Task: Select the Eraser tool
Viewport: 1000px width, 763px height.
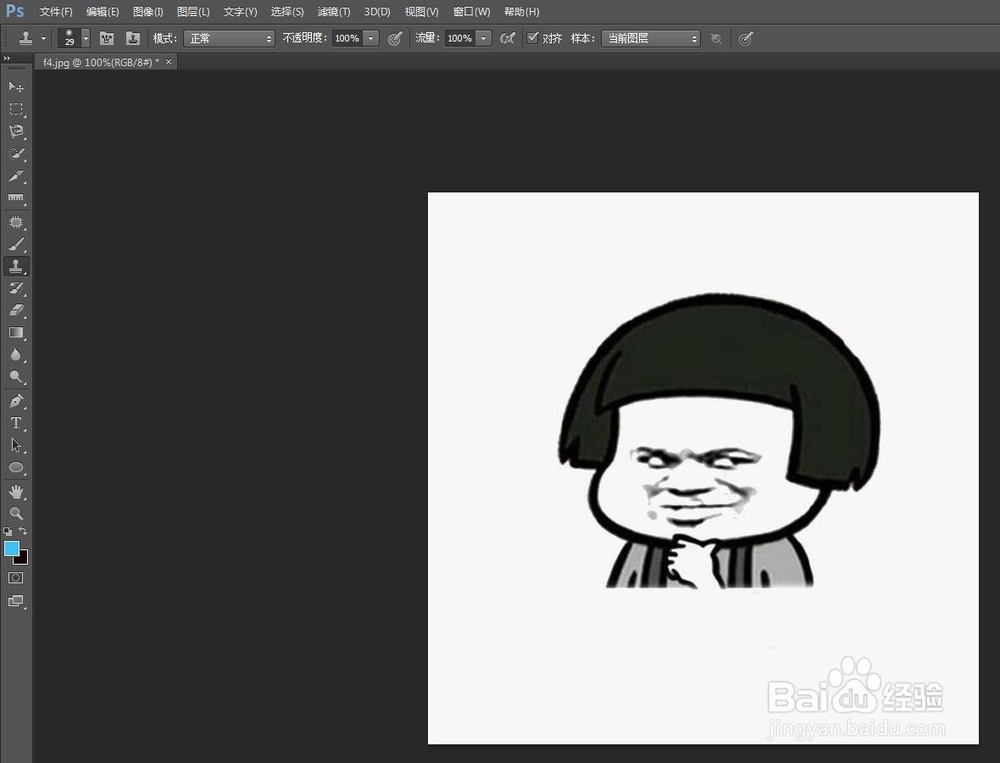Action: point(16,311)
